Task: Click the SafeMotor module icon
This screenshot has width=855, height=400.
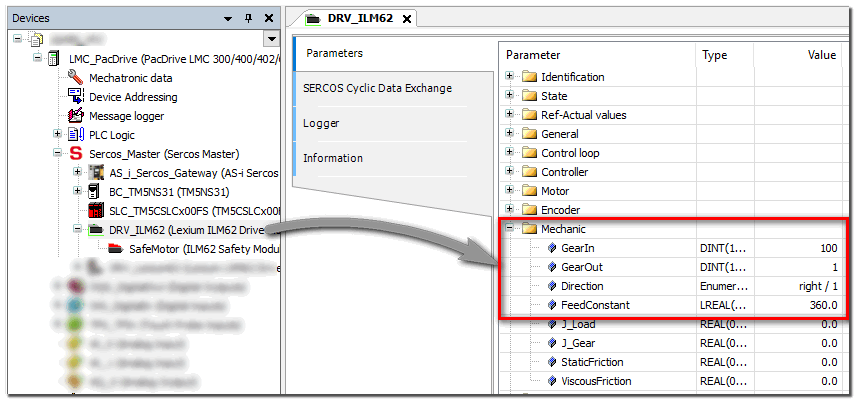Action: (x=116, y=249)
